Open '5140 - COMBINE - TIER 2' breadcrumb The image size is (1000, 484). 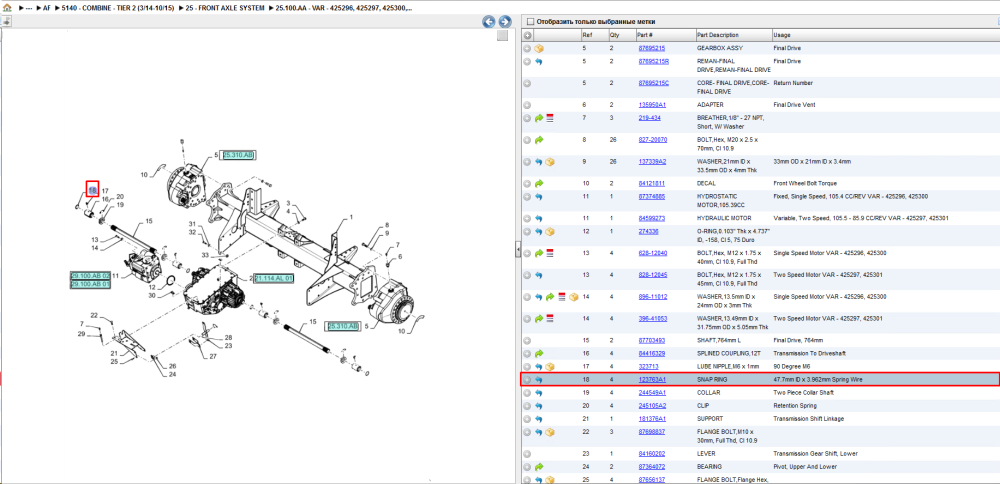click(x=118, y=9)
